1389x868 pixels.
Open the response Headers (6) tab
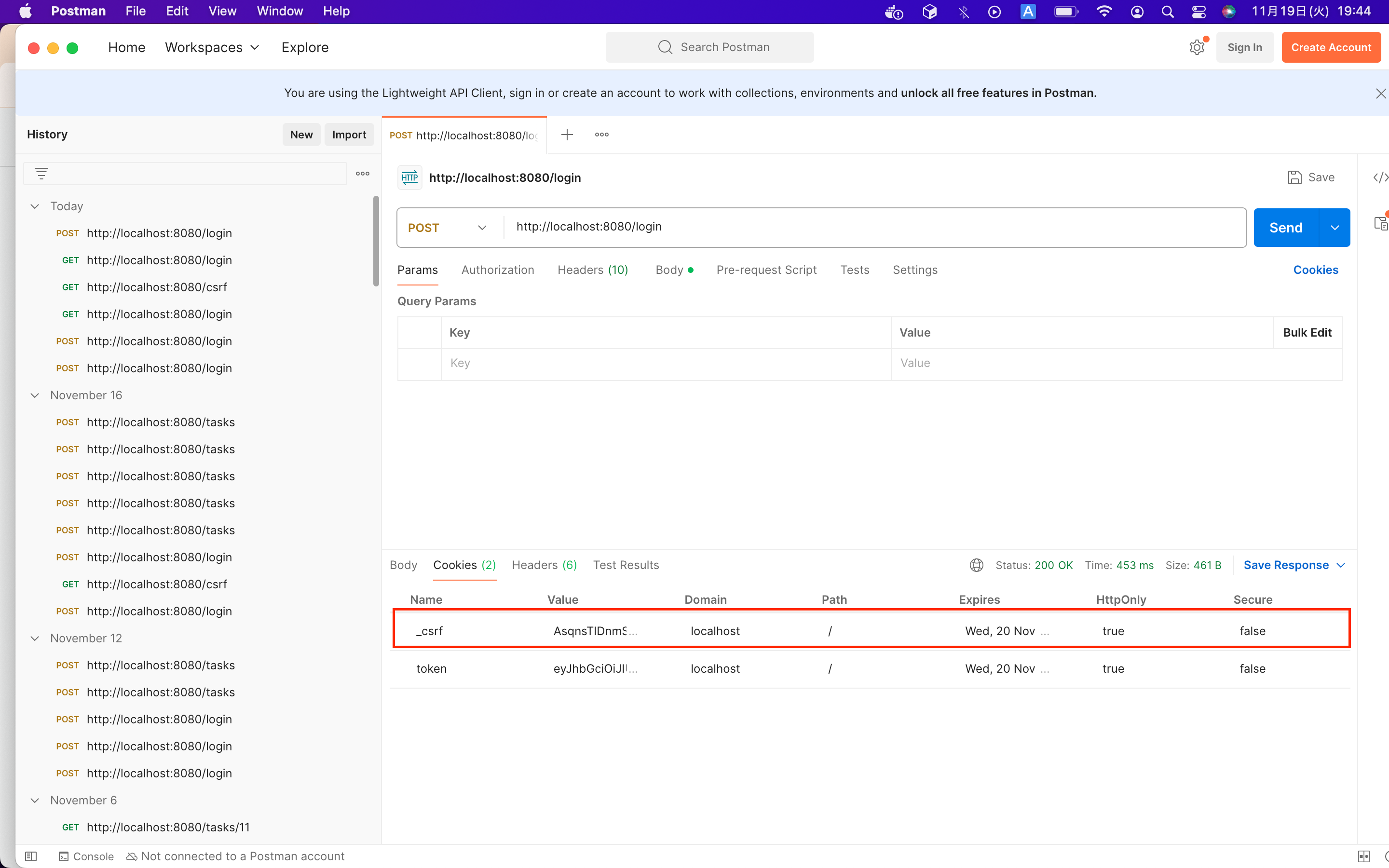point(544,565)
